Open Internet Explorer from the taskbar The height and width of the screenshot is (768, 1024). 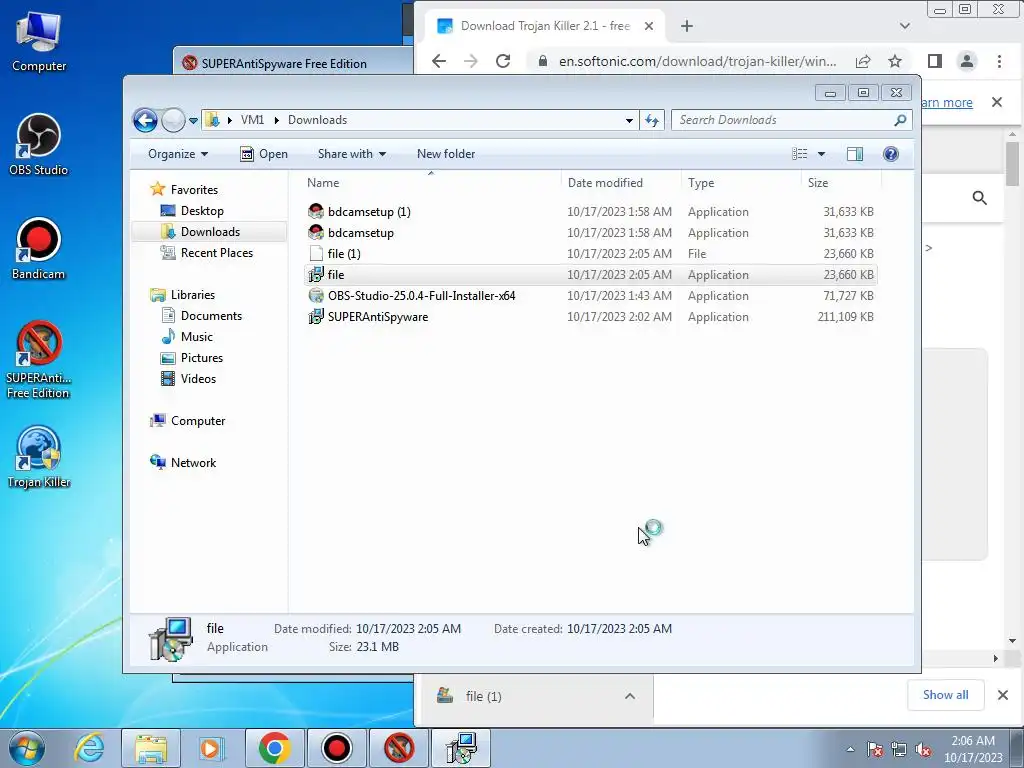[x=89, y=748]
